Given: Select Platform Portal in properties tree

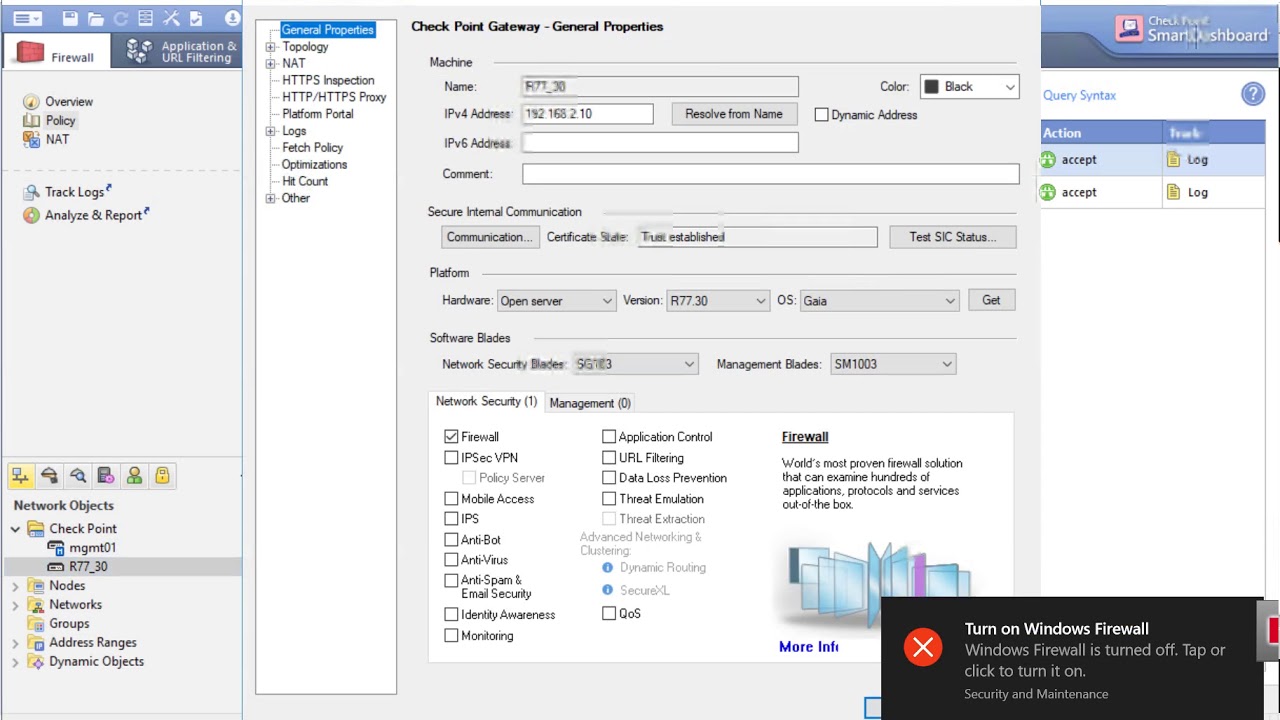Looking at the screenshot, I should click(x=318, y=114).
